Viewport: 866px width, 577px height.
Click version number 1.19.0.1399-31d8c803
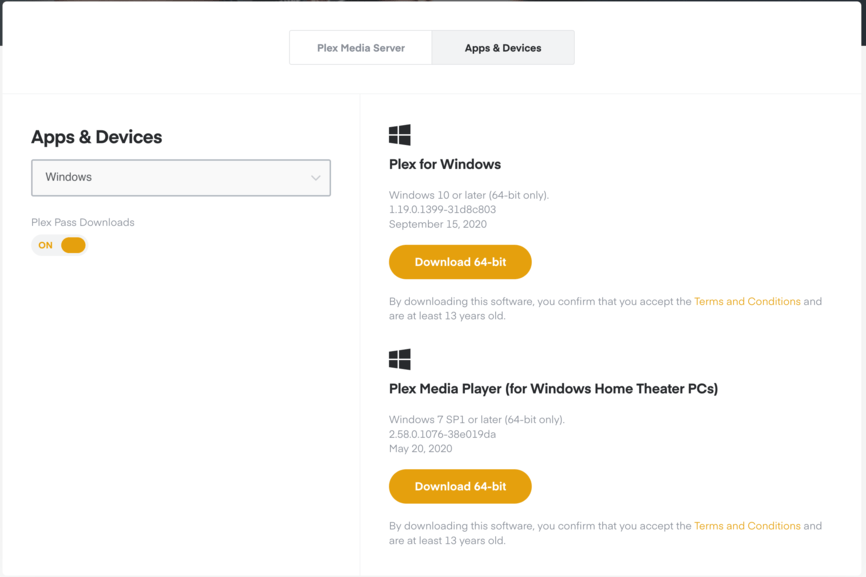coord(442,210)
